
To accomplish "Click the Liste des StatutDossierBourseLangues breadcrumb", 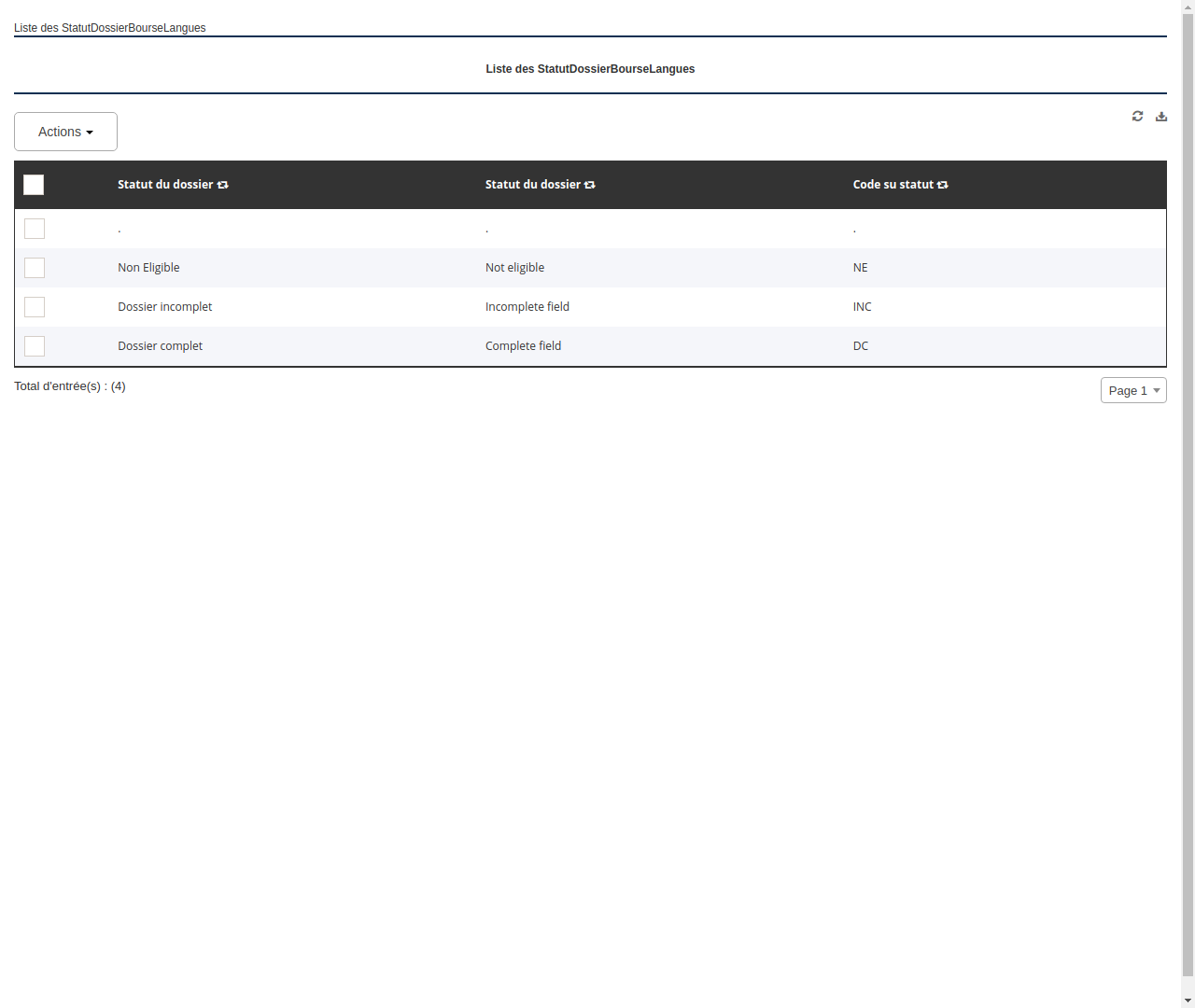I will click(x=109, y=28).
